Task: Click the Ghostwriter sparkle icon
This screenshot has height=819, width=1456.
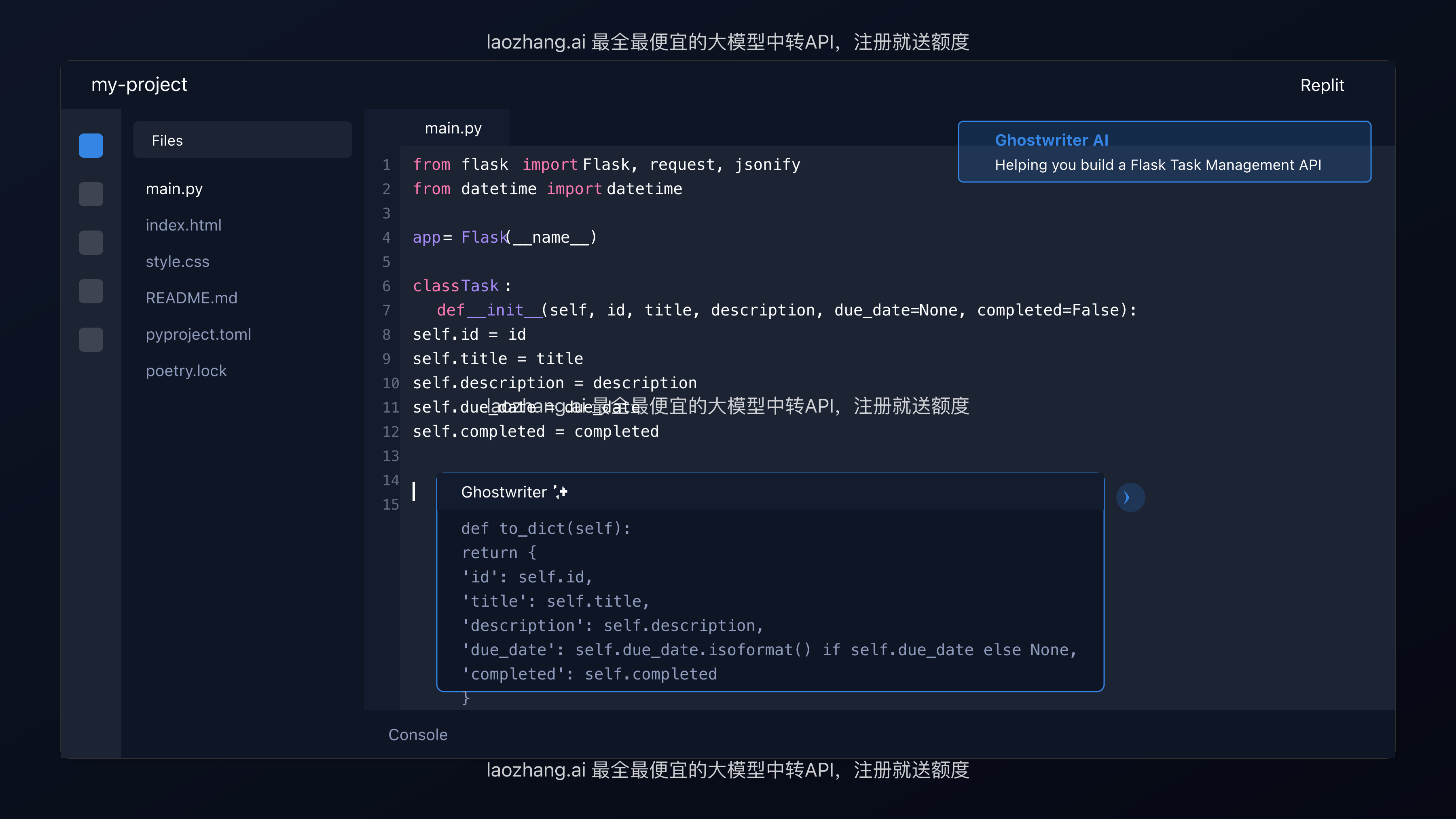Action: click(x=561, y=492)
